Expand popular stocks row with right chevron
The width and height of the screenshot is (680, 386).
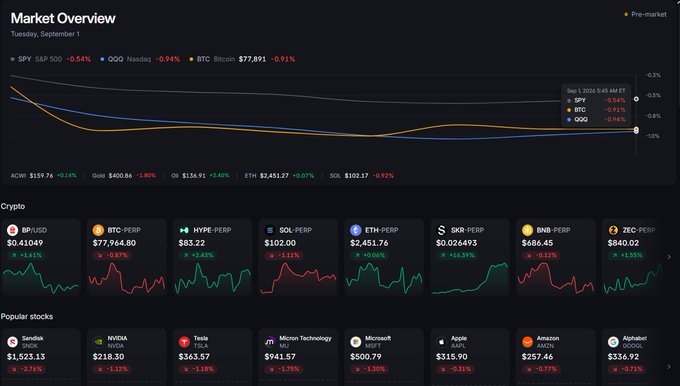point(669,367)
